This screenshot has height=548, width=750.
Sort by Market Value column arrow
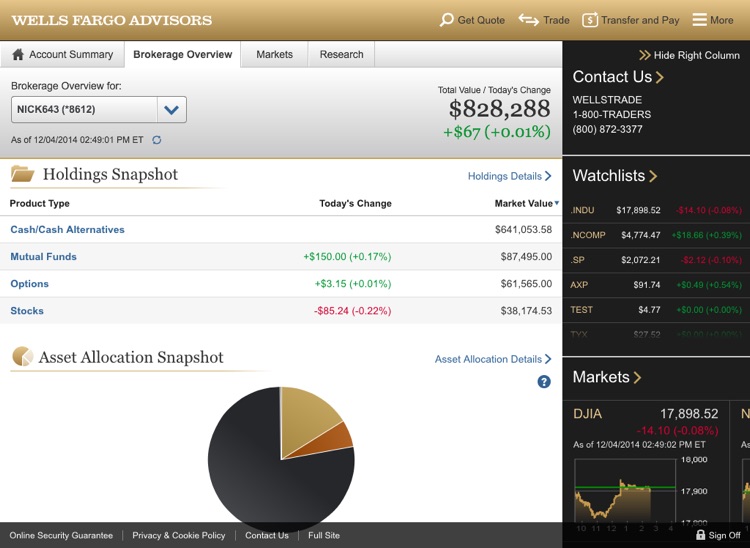[x=557, y=203]
